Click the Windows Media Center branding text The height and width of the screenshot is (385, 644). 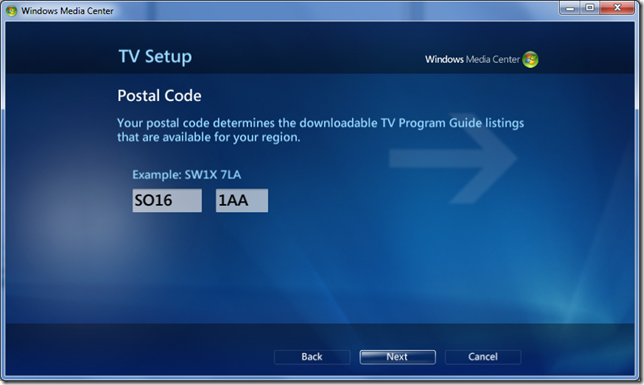472,60
